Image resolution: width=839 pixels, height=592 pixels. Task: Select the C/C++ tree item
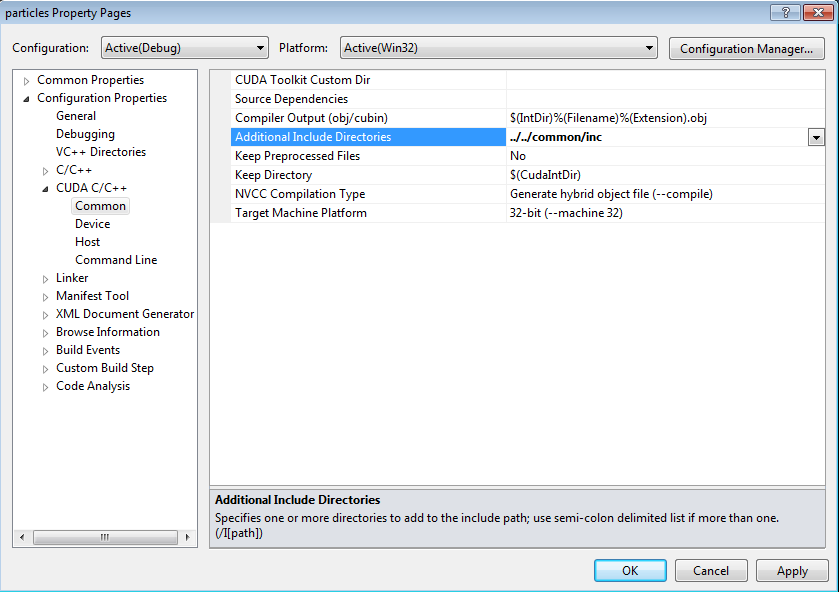[74, 170]
